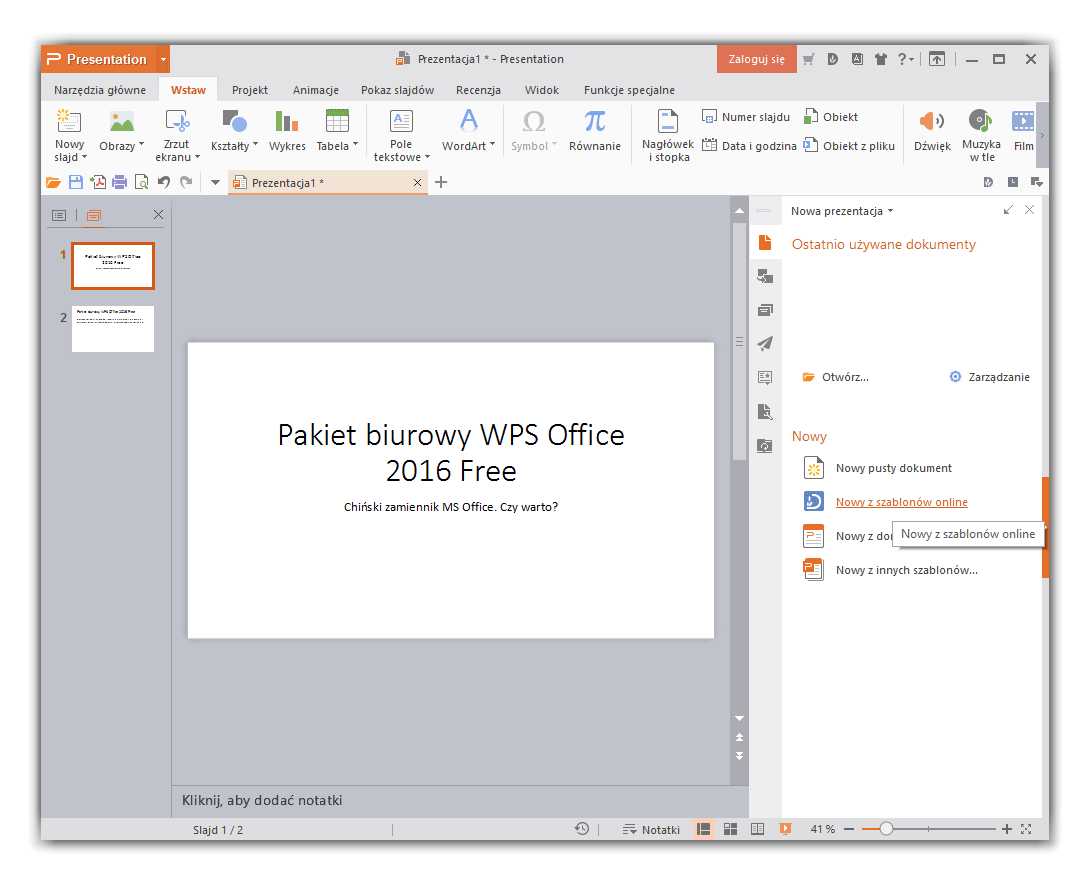The width and height of the screenshot is (1080, 885).
Task: Insert an Obiekt object
Action: (x=831, y=117)
